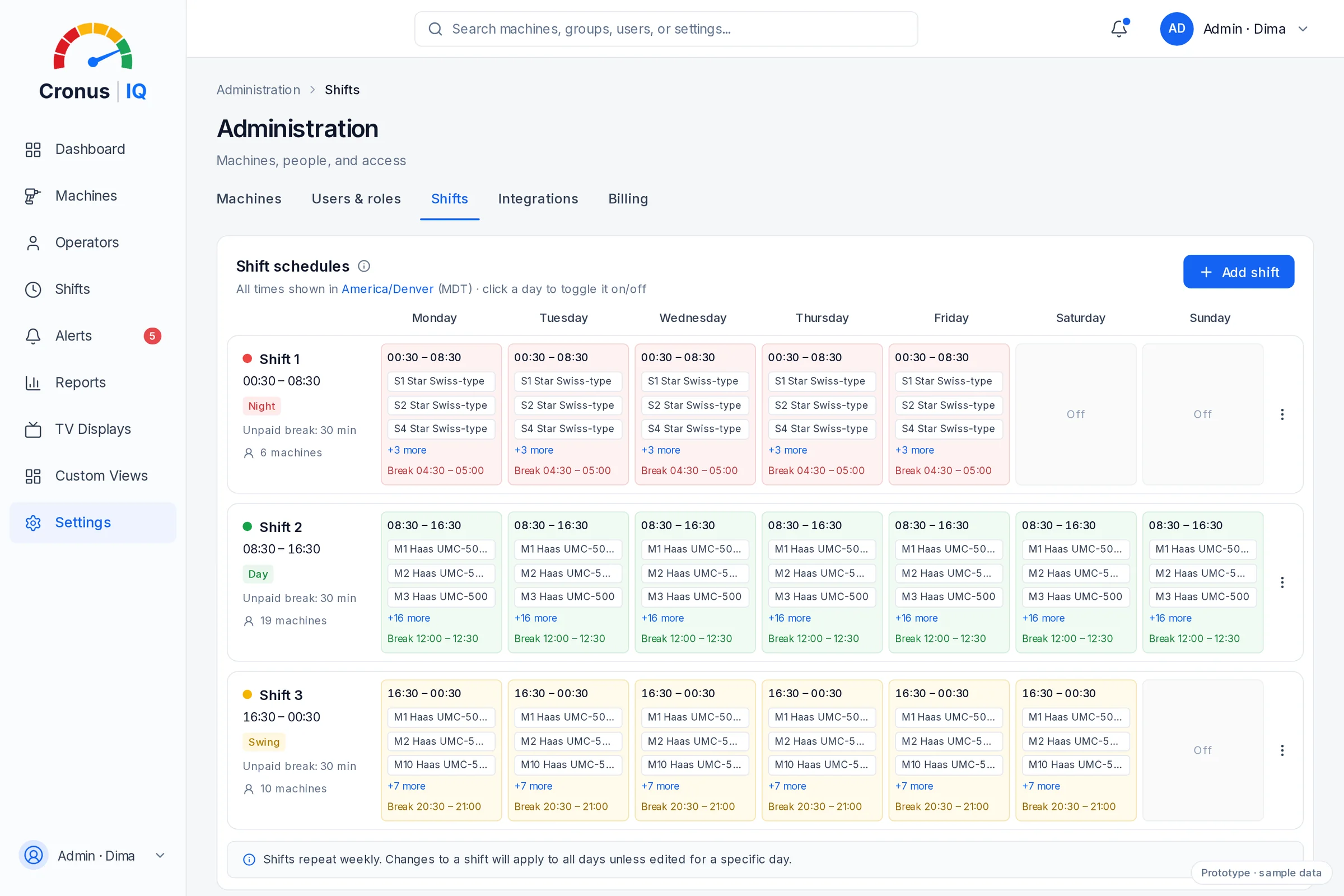The width and height of the screenshot is (1344, 896).
Task: Click the search magnifier icon
Action: click(x=436, y=29)
